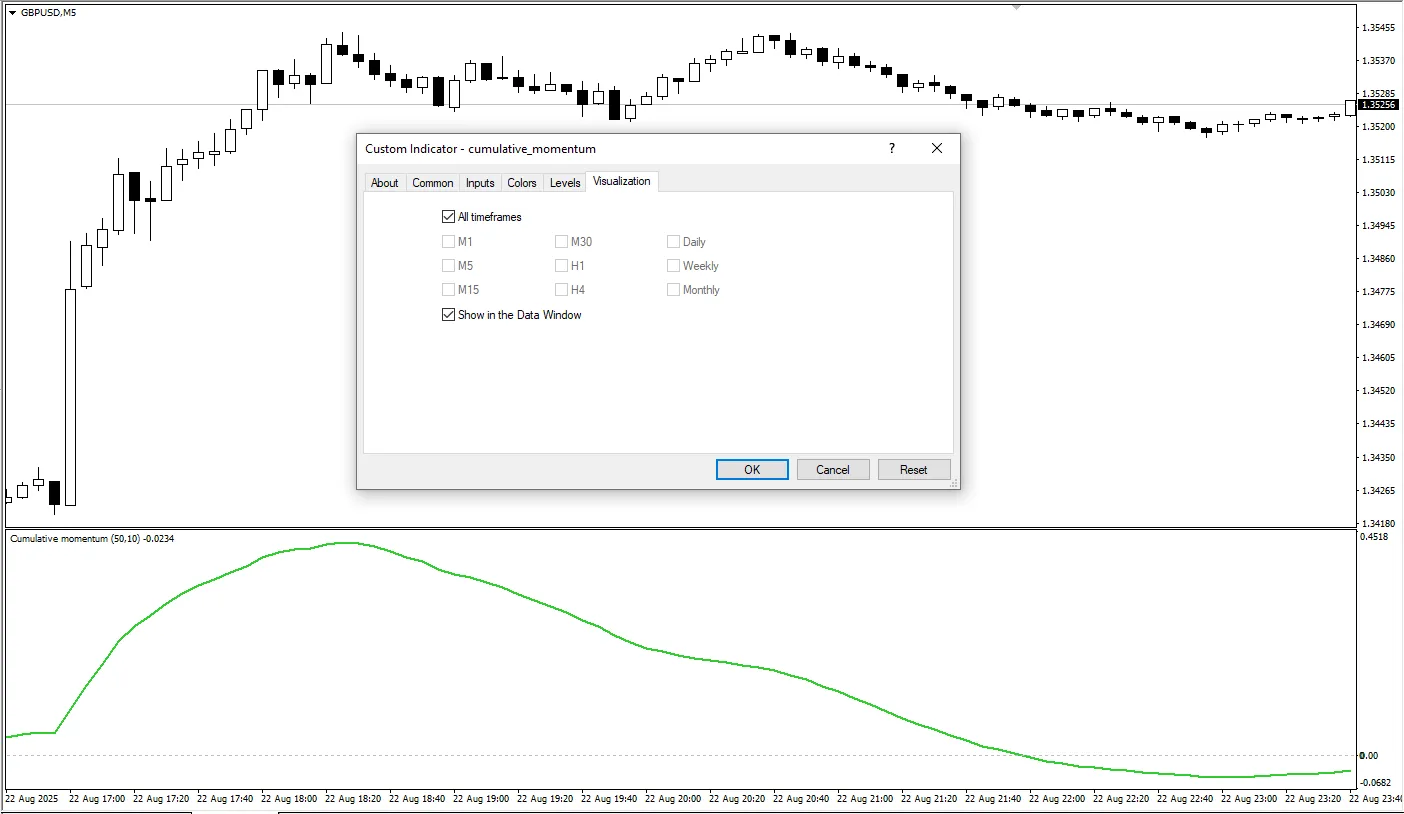Enable the Daily timeframe checkbox

[x=673, y=241]
